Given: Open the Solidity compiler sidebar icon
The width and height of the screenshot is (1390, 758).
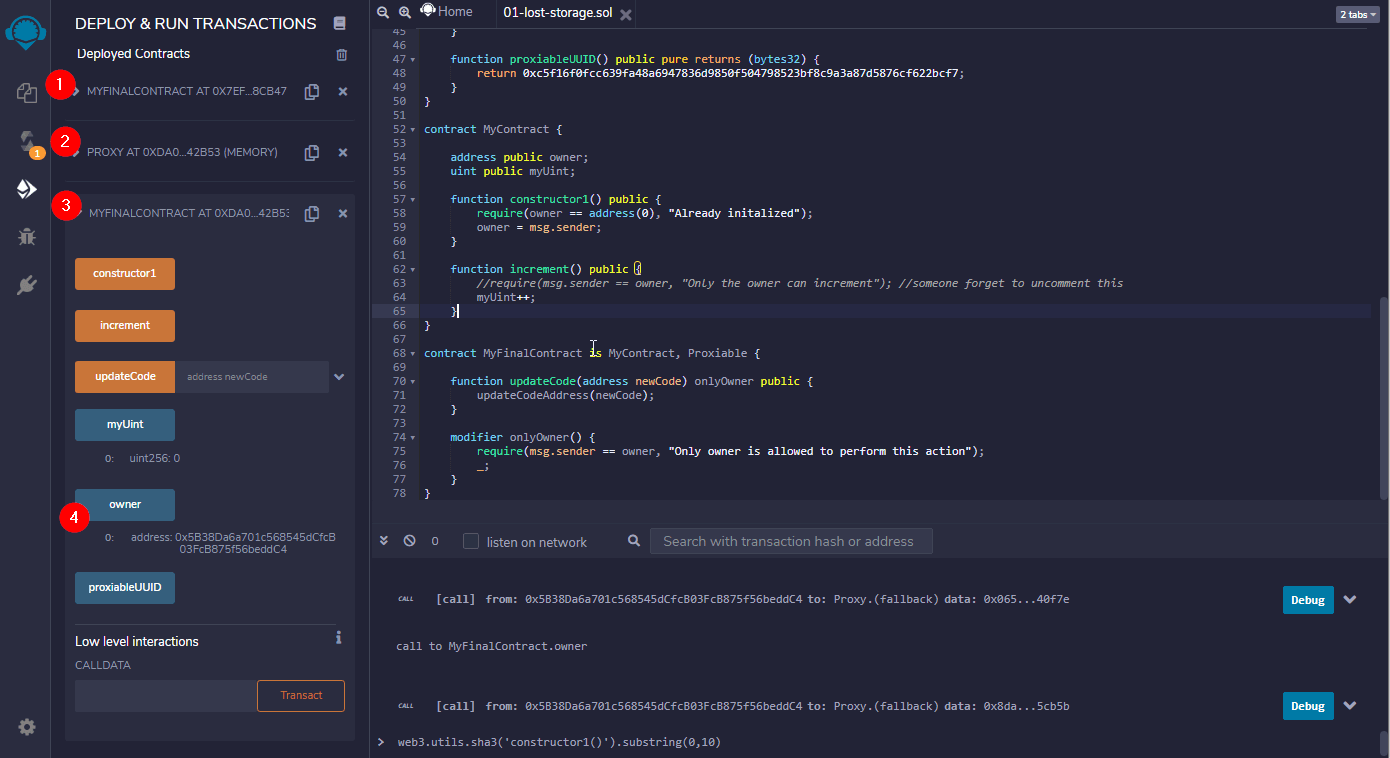Looking at the screenshot, I should [27, 141].
